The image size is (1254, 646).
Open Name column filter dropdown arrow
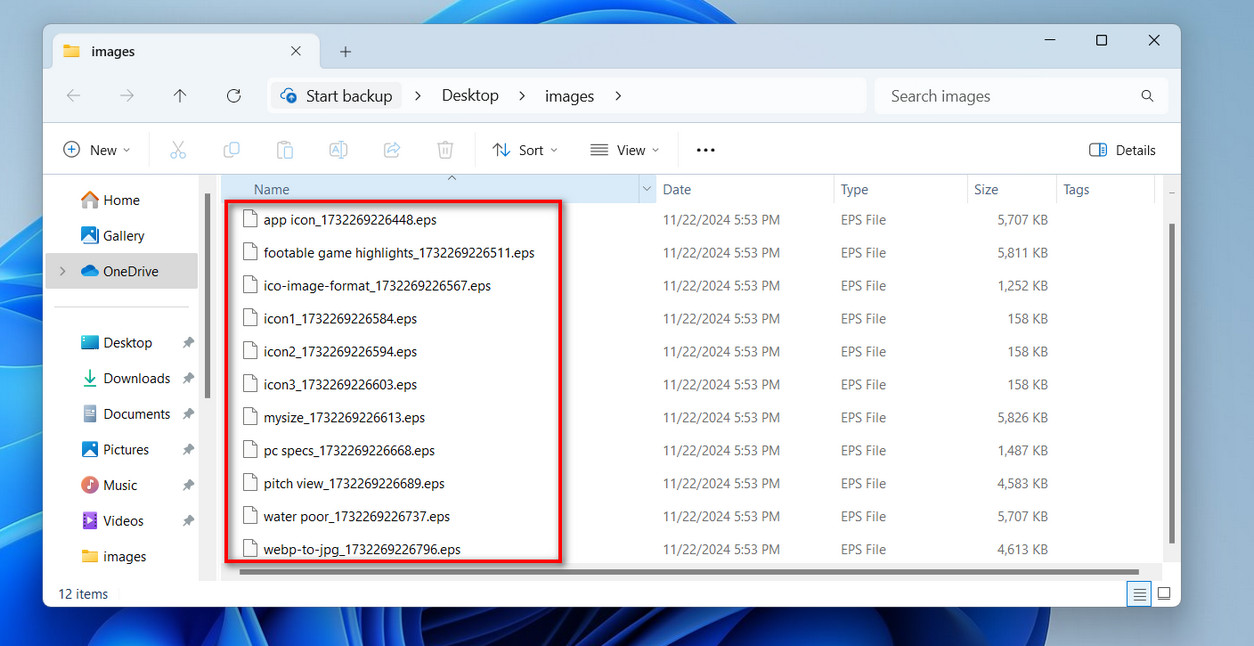646,189
